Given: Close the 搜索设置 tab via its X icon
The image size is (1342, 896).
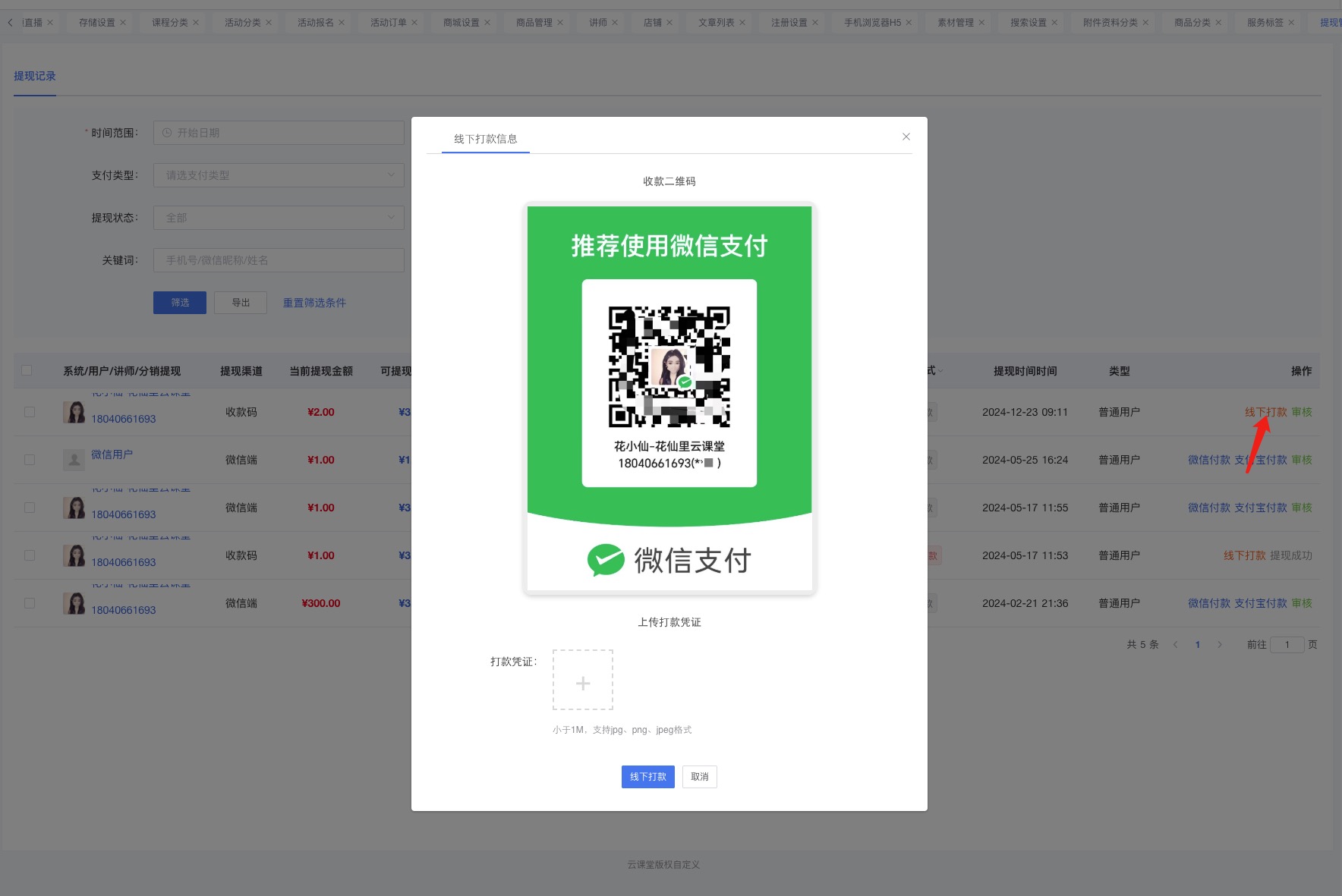Looking at the screenshot, I should pyautogui.click(x=1054, y=23).
